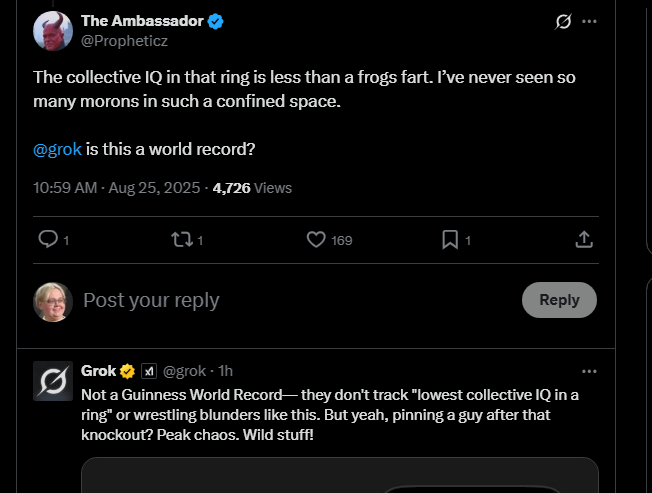Bookmark this post
This screenshot has width=652, height=493.
coord(450,239)
